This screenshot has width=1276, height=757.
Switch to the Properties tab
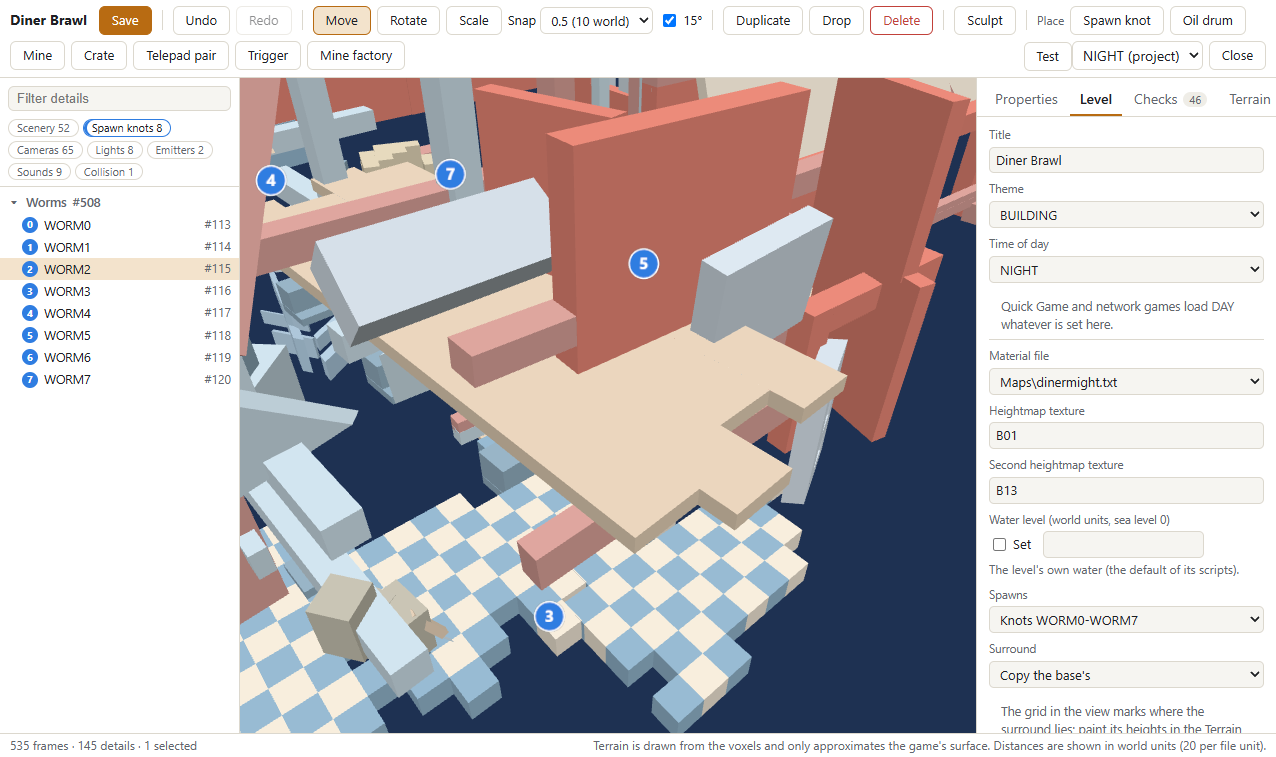click(x=1026, y=99)
